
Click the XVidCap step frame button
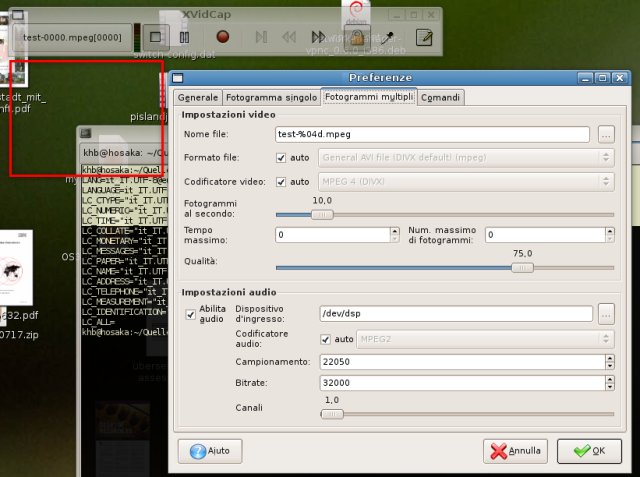[261, 38]
